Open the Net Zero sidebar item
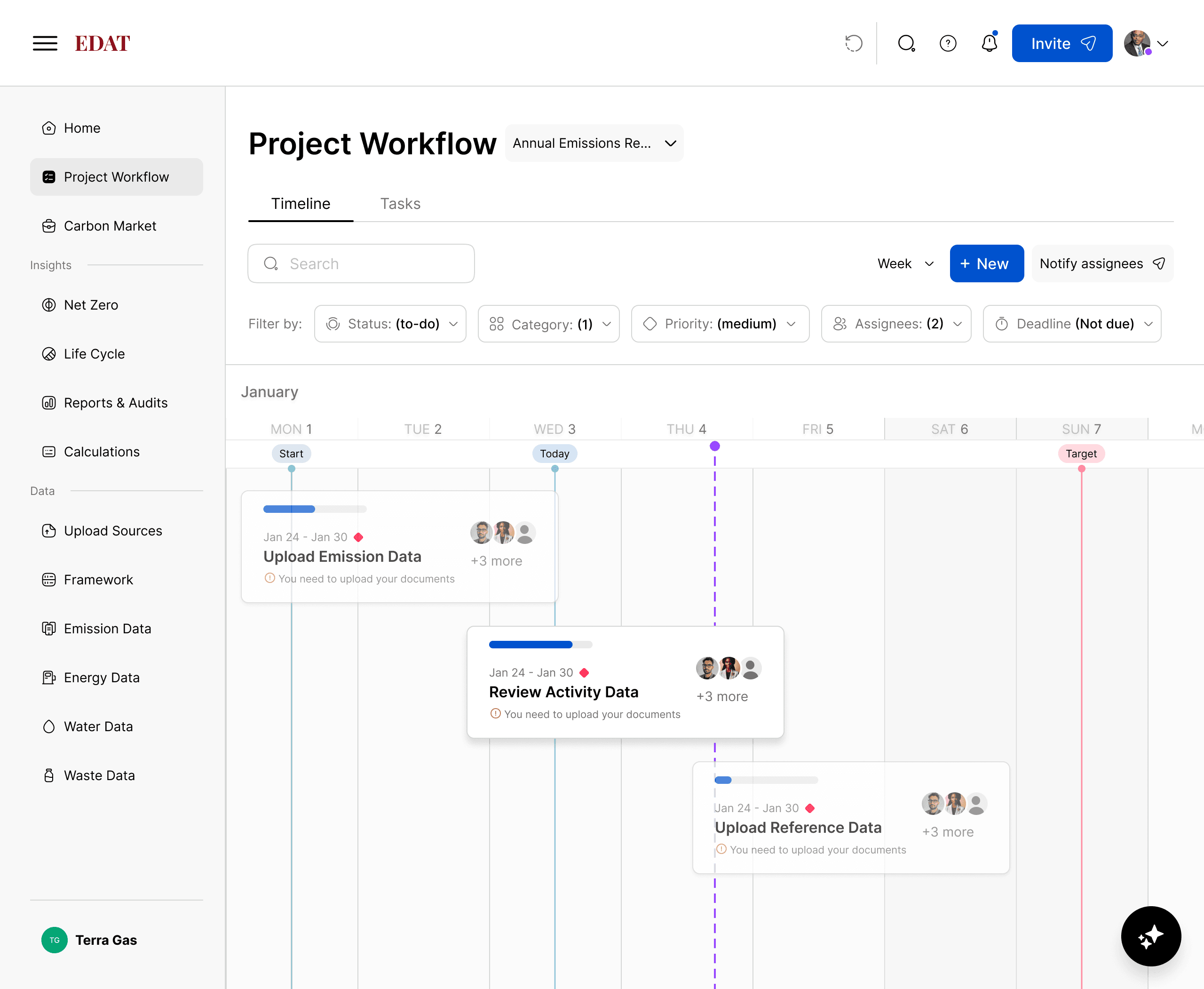This screenshot has width=1204, height=989. click(91, 305)
